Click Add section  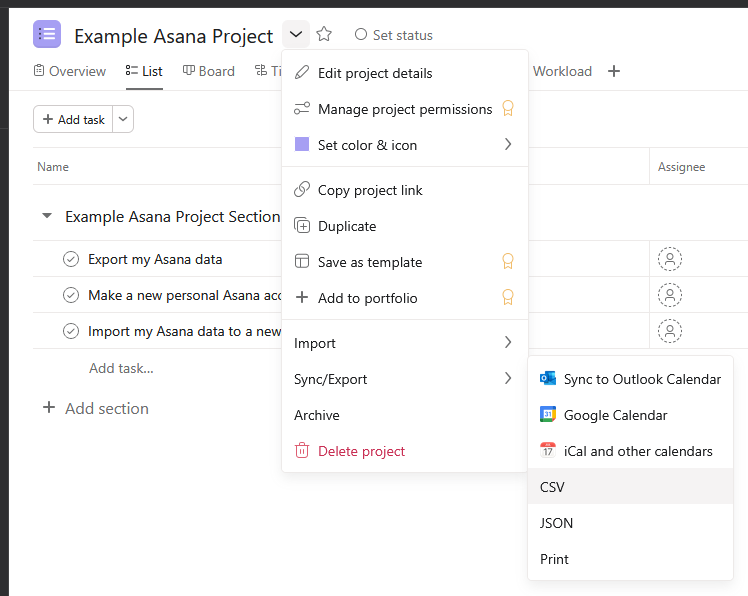(x=96, y=408)
